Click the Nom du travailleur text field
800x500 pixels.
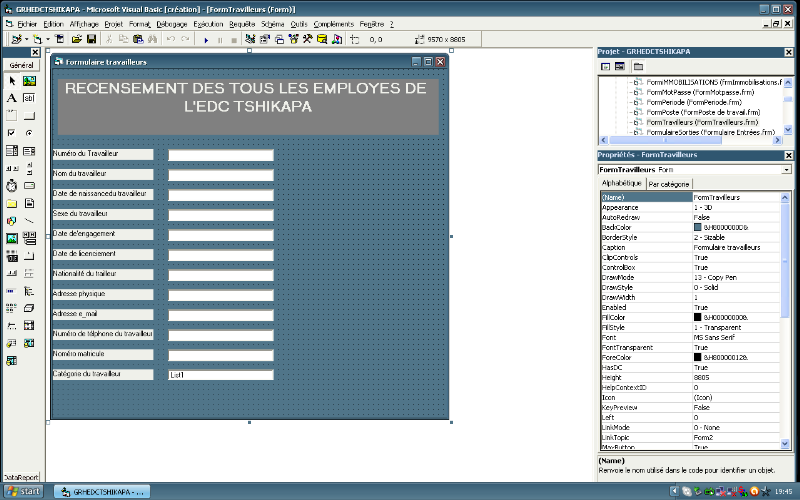tap(220, 175)
